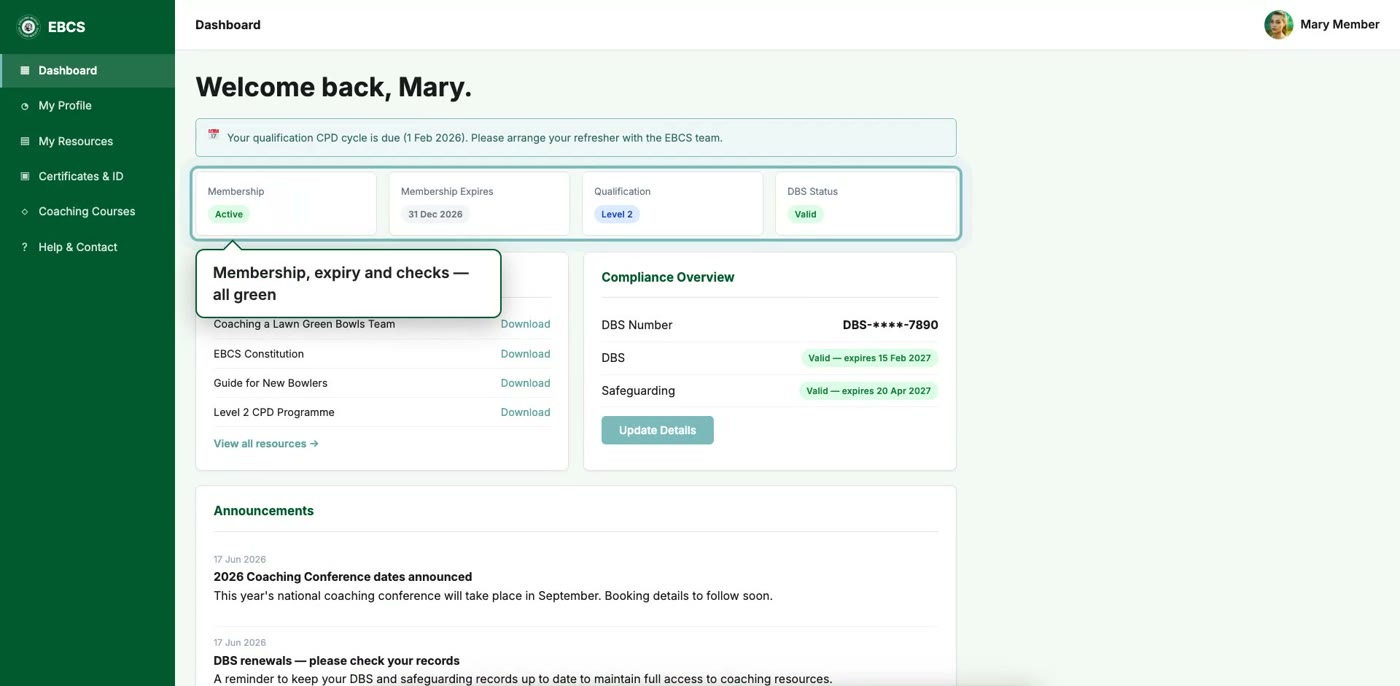Click the 'Qualification' card label
Screen dimensions: 1400x686
[622, 191]
